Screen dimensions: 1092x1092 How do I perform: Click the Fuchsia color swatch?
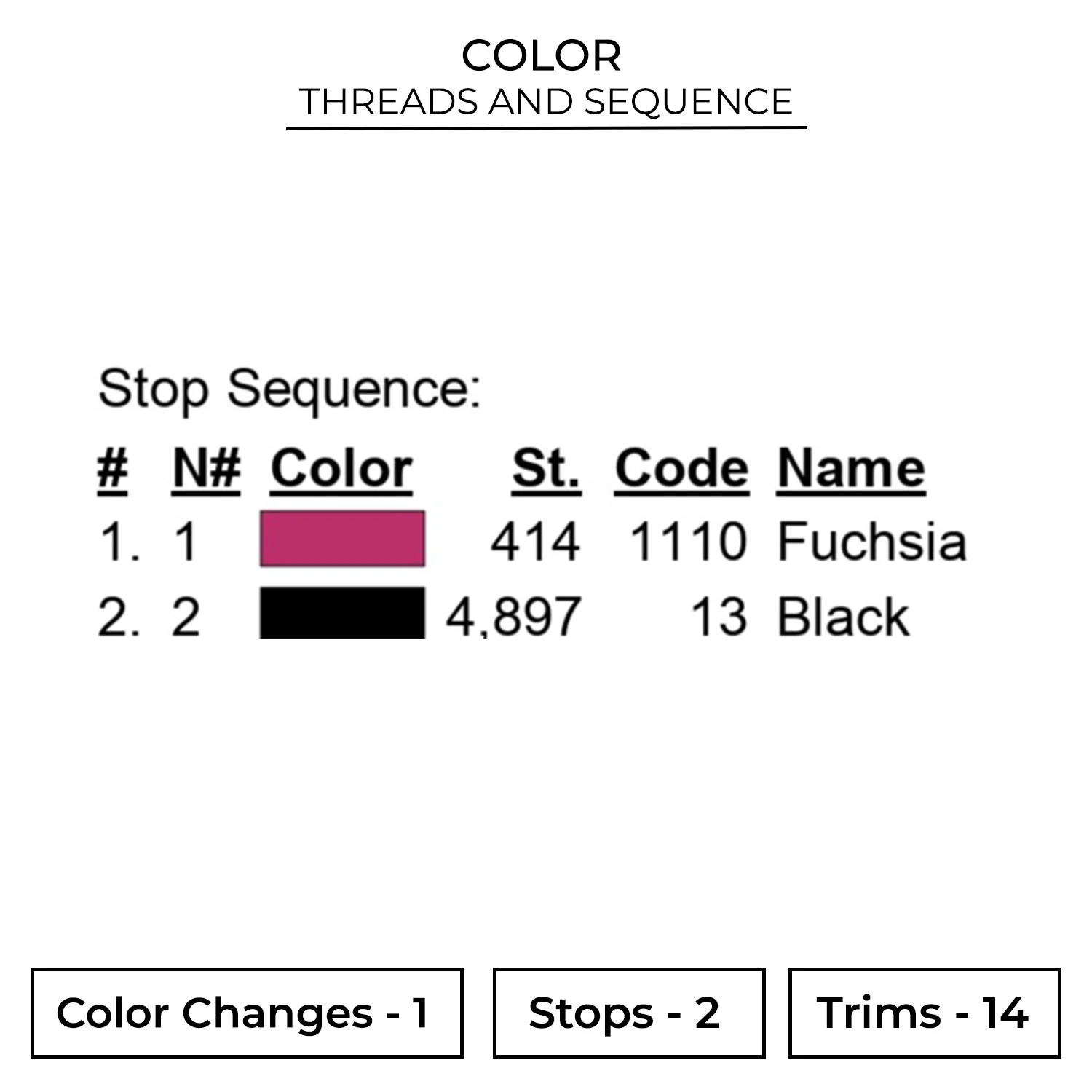point(342,539)
